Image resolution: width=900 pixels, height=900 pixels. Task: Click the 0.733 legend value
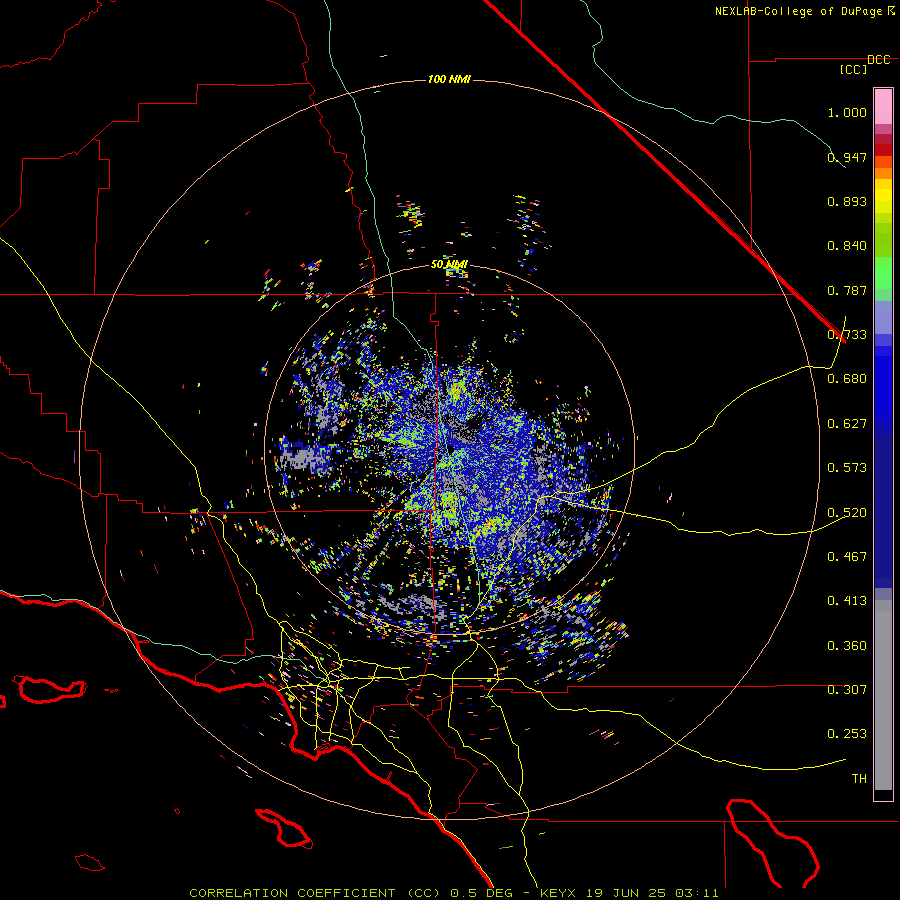coord(847,335)
